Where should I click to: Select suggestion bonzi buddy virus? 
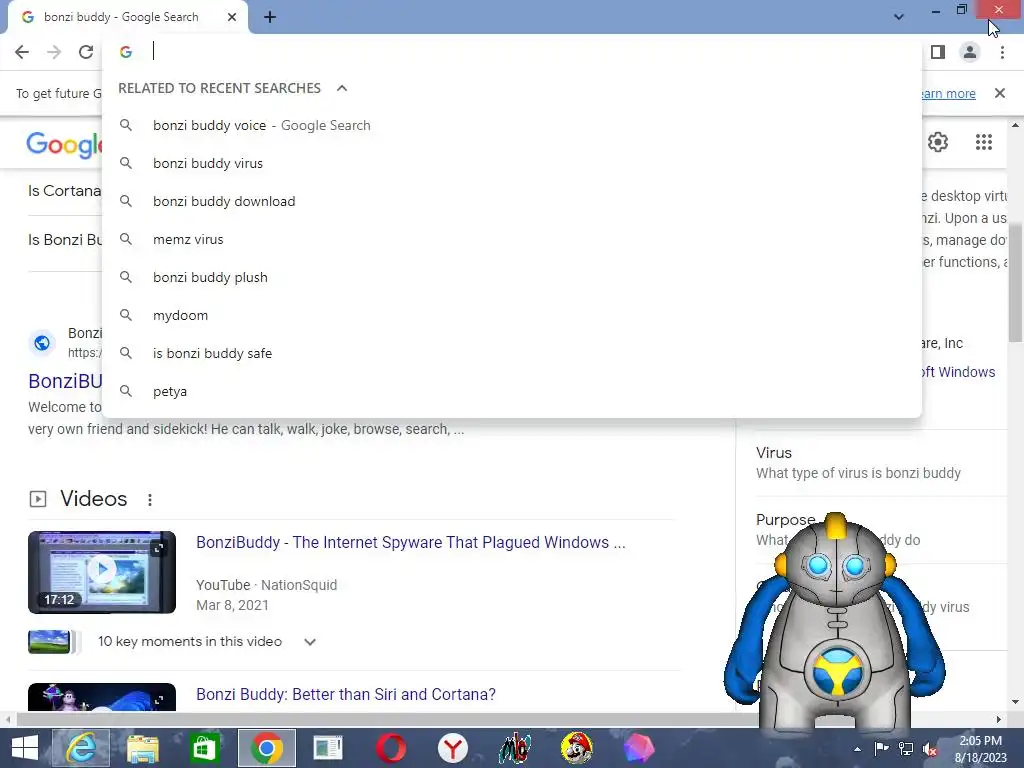512,163
